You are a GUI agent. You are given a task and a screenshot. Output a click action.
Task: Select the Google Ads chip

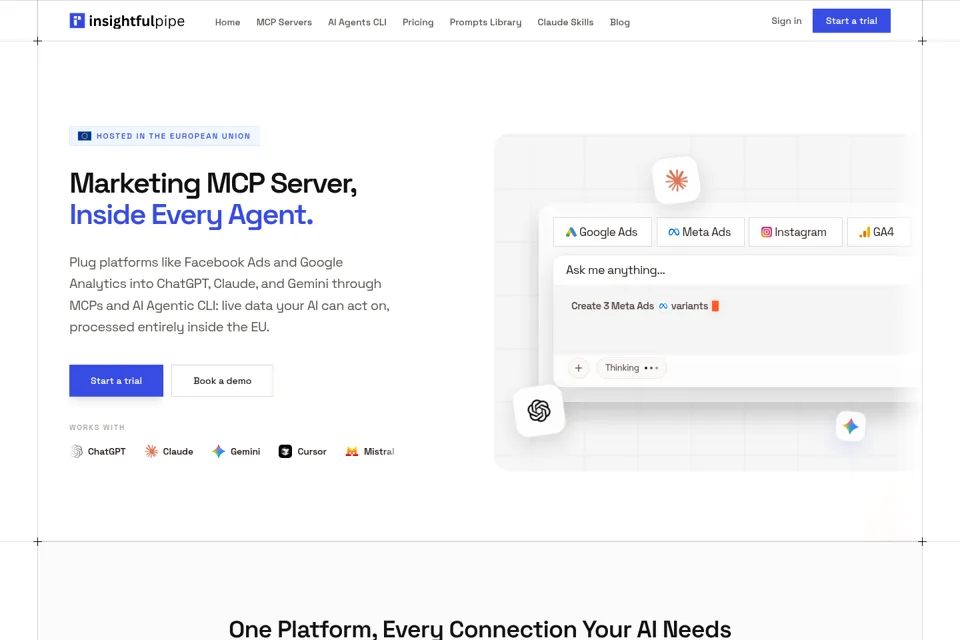pyautogui.click(x=602, y=232)
